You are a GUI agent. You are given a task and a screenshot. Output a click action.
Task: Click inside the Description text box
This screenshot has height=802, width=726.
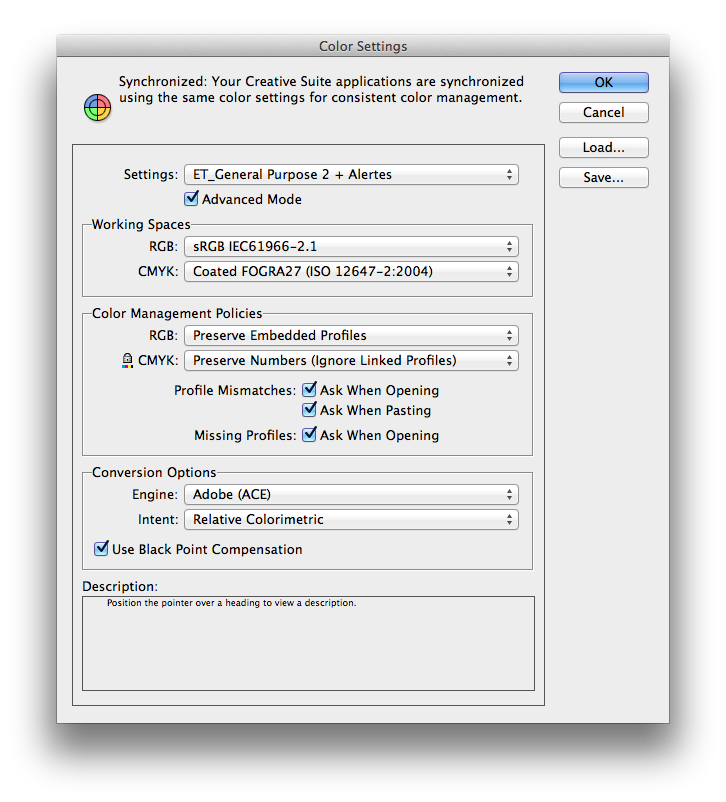[308, 650]
